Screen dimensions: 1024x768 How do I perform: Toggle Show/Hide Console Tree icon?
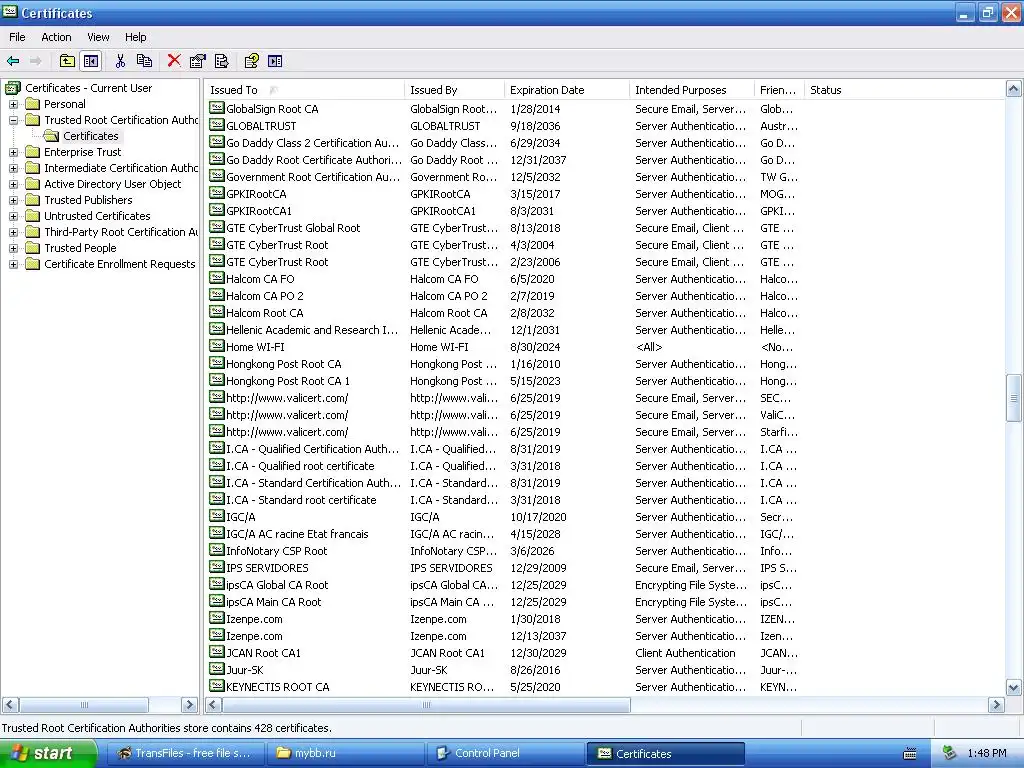point(91,61)
